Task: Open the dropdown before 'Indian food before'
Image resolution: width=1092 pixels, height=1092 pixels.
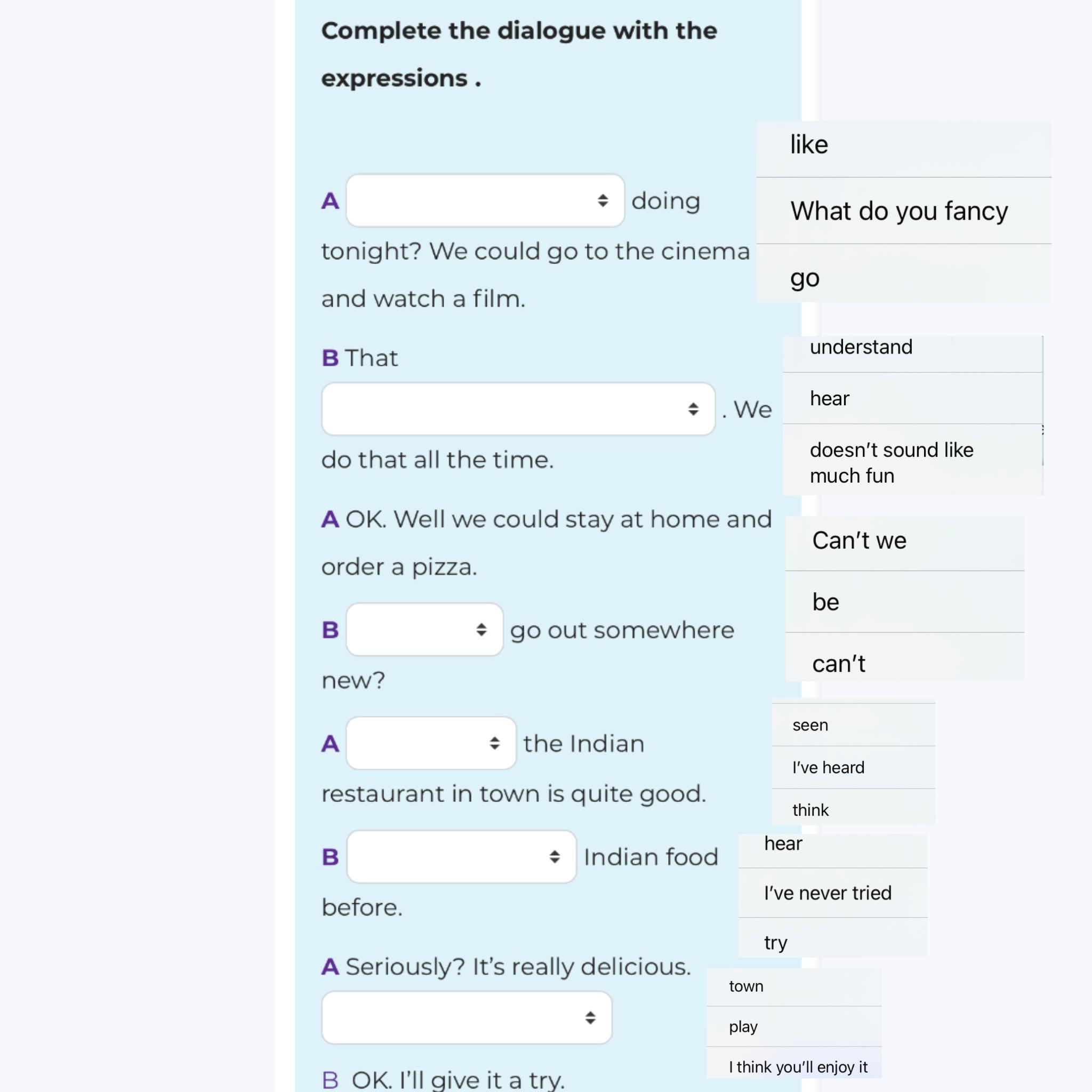Action: (461, 856)
